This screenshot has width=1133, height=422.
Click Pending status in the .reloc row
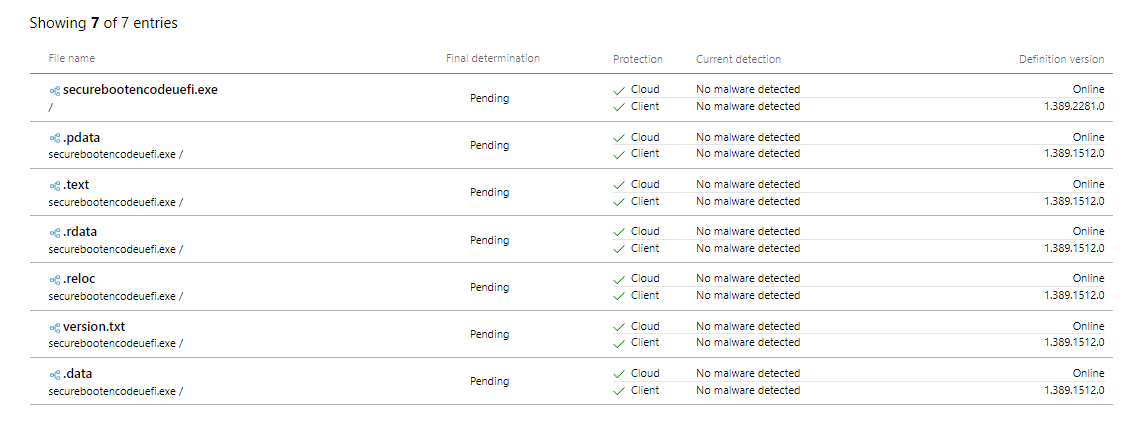489,287
